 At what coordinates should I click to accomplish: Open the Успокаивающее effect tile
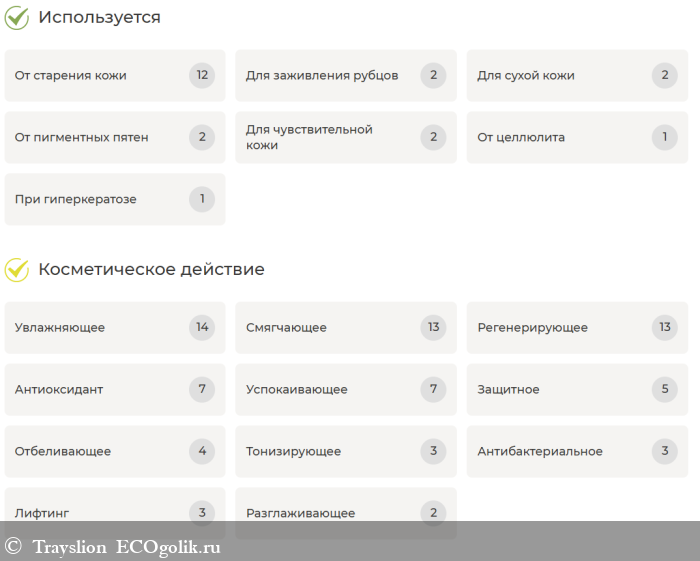coord(297,390)
